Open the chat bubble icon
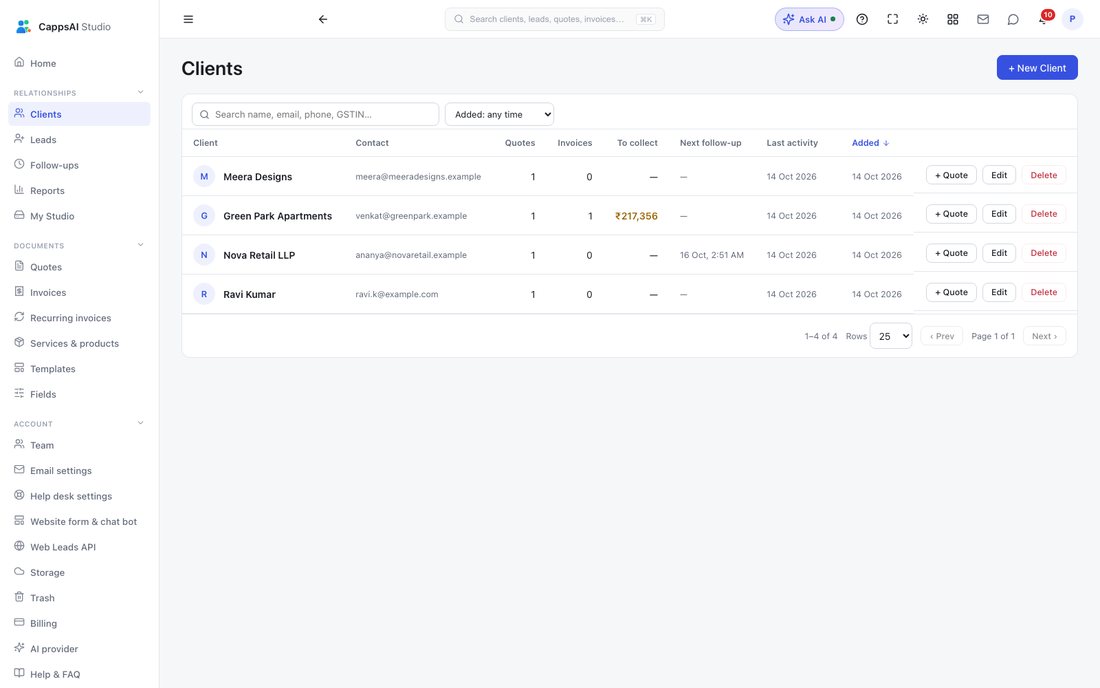This screenshot has height=688, width=1100. pyautogui.click(x=1013, y=19)
